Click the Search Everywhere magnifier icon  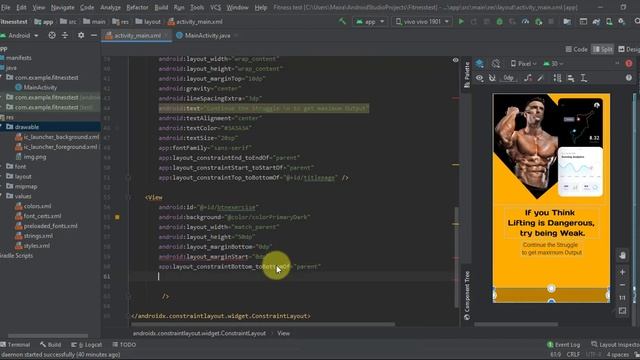[x=637, y=22]
